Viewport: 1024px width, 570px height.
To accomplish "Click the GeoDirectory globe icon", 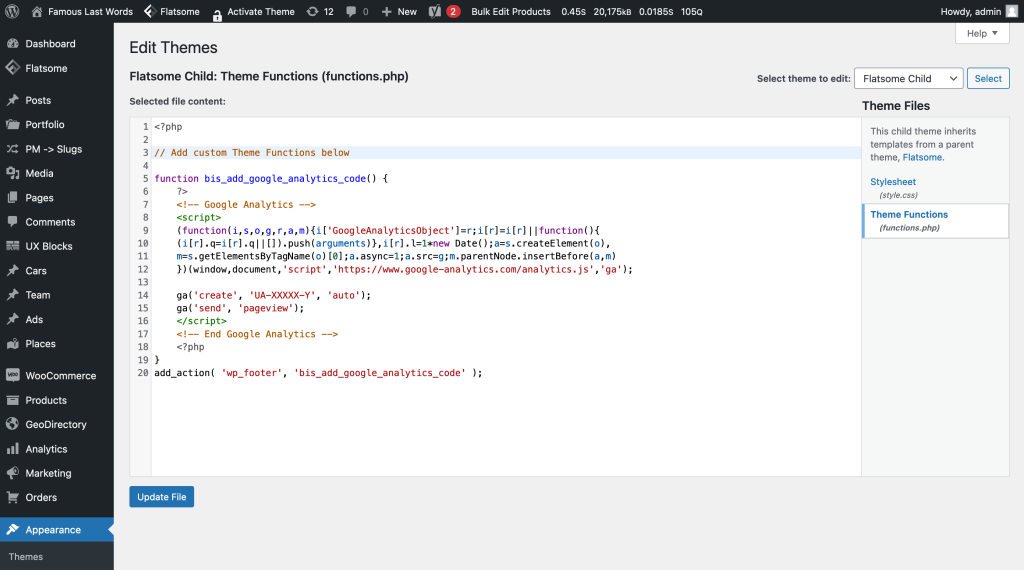I will [12, 424].
